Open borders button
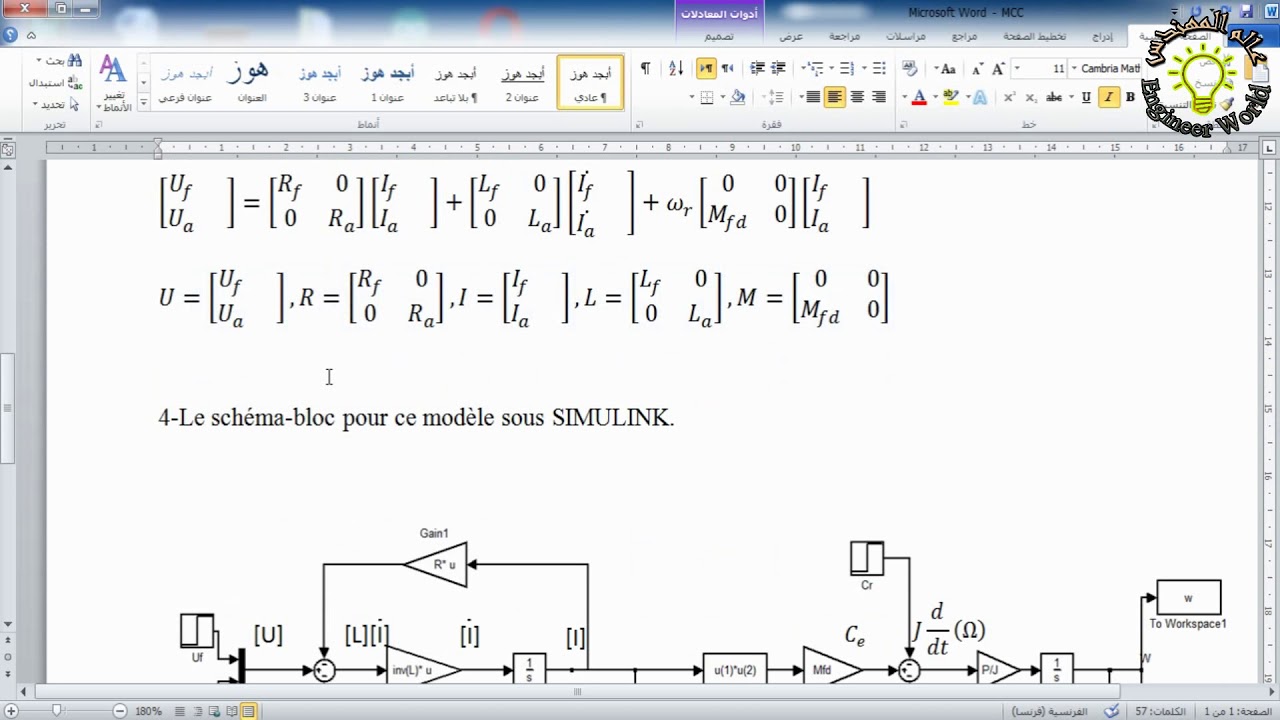The image size is (1280, 720). coord(707,97)
